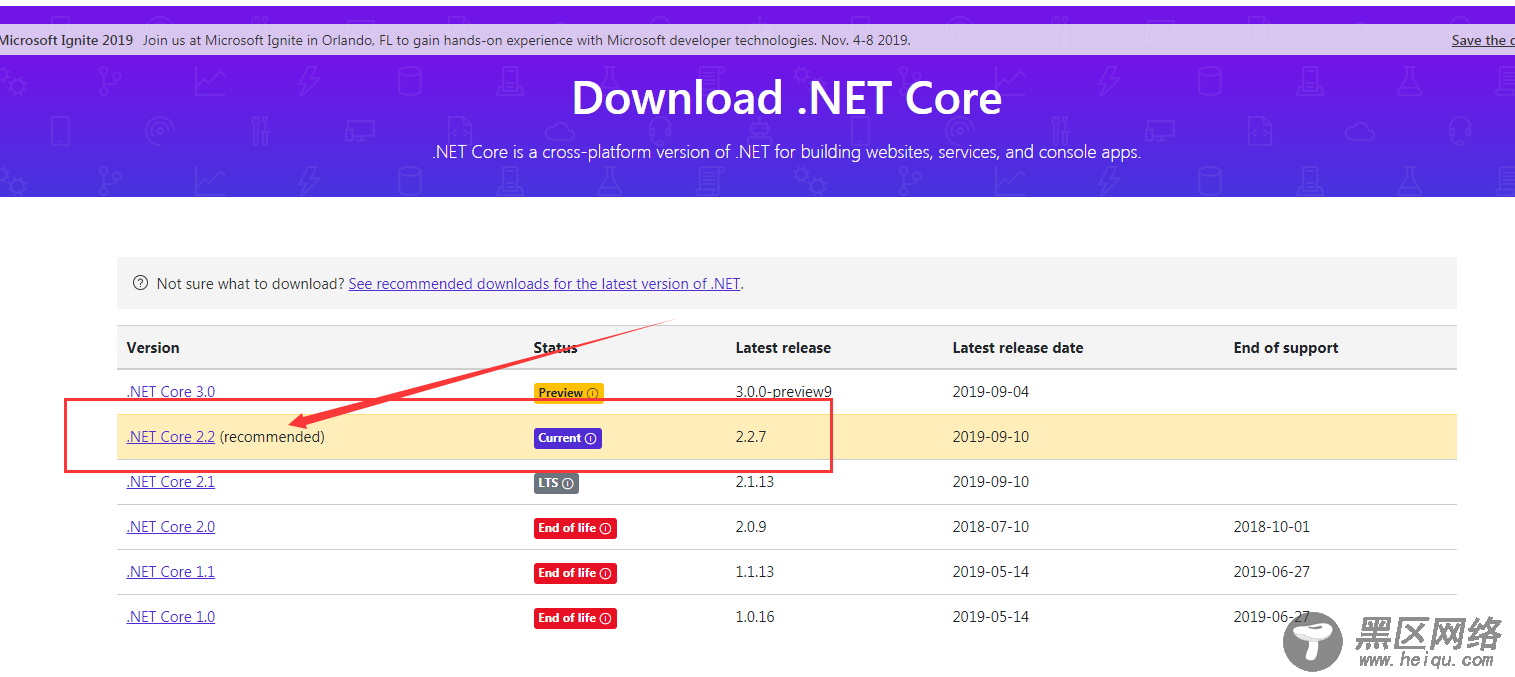Viewport: 1515px width, 677px height.
Task: Click end of support date 2018-10-01
Action: click(x=1272, y=527)
